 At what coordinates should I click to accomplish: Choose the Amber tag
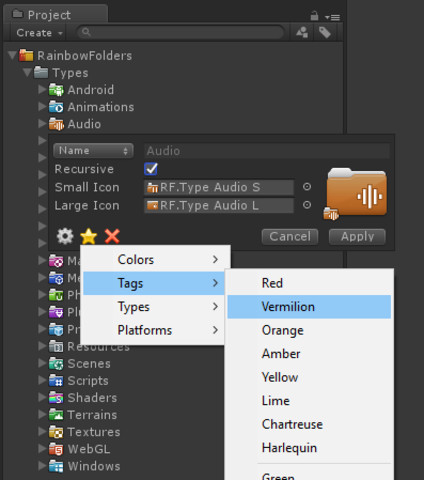tap(309, 354)
